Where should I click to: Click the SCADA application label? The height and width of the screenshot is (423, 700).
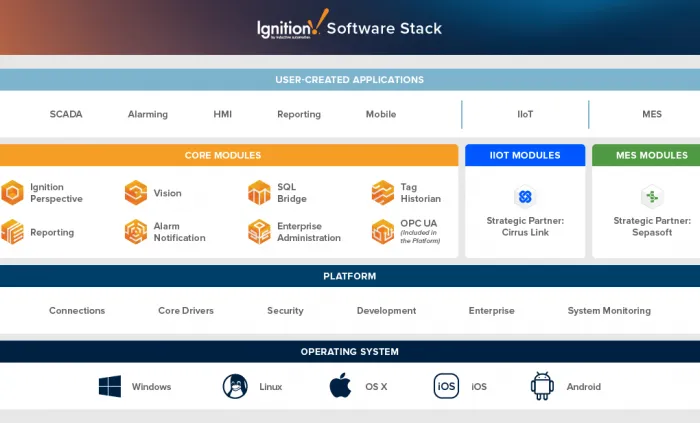66,114
